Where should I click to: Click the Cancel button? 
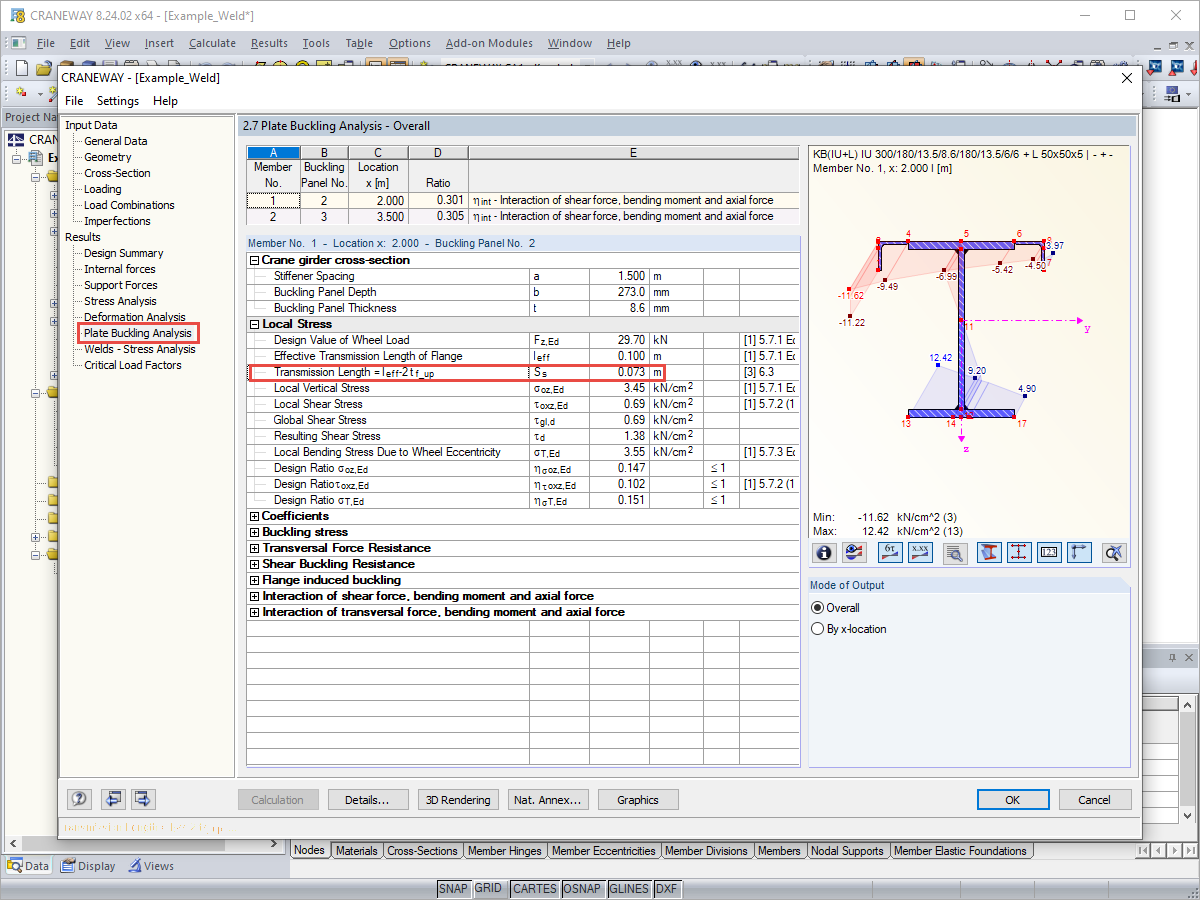pos(1094,800)
